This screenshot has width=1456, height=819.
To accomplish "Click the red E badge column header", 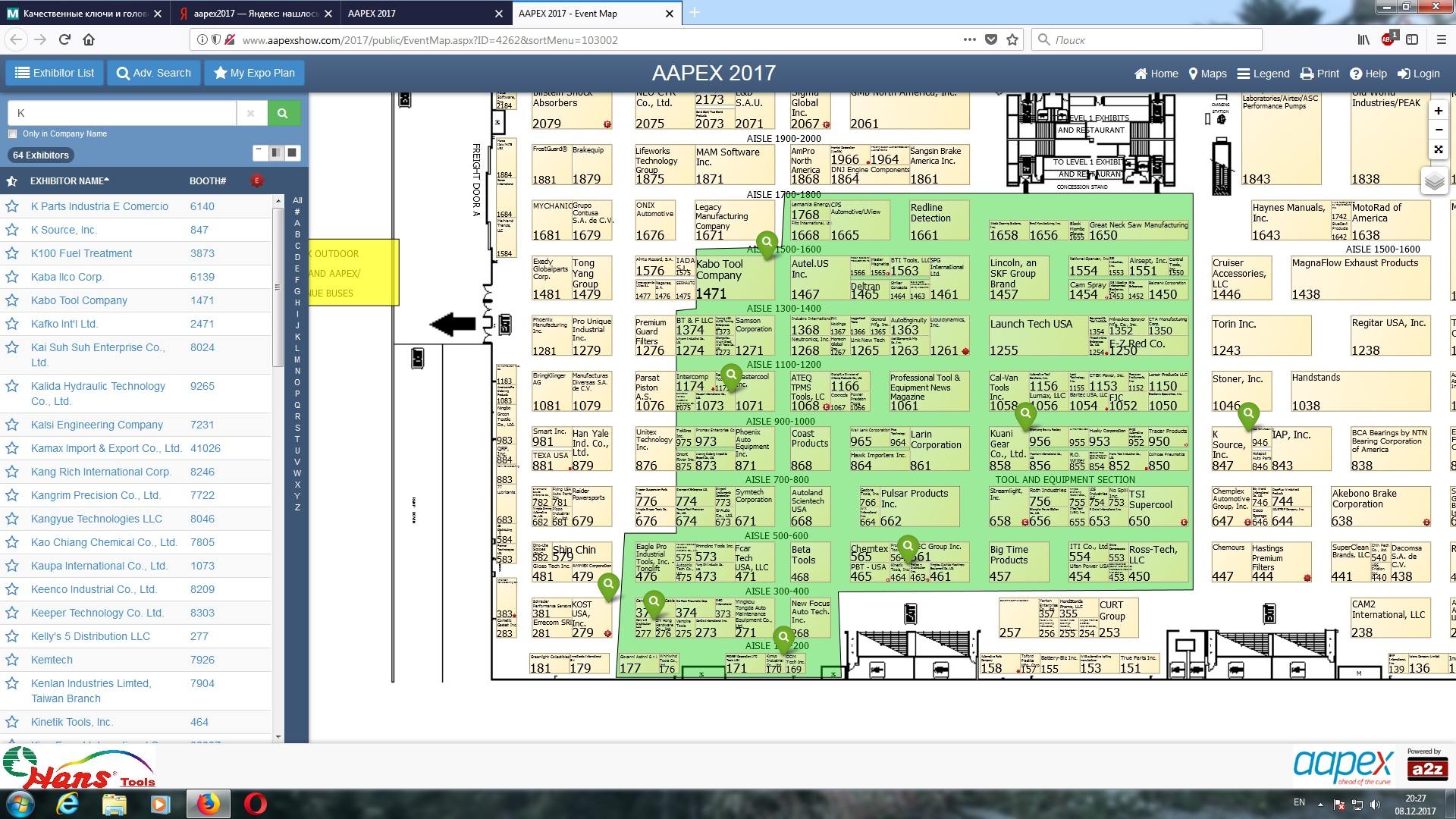I will (x=257, y=180).
